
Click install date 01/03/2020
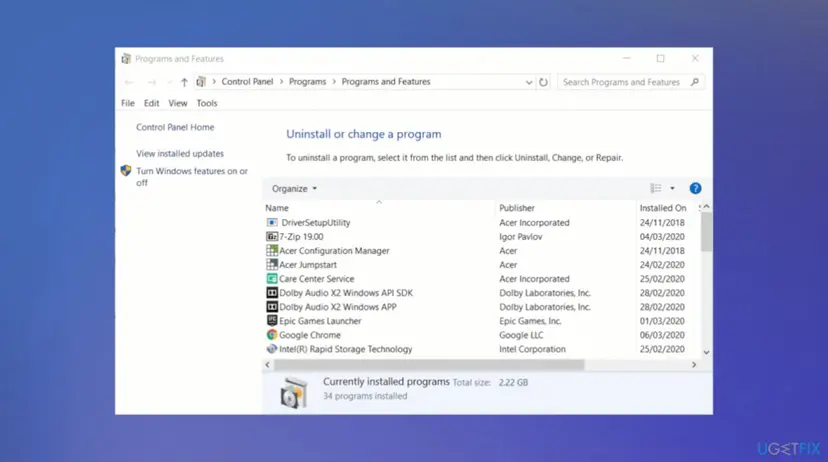(662, 320)
